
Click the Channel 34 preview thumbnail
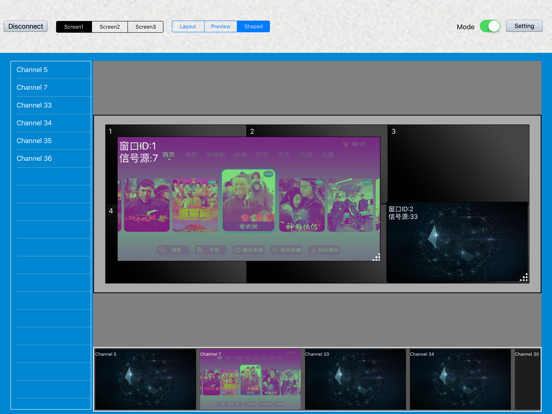[x=460, y=379]
